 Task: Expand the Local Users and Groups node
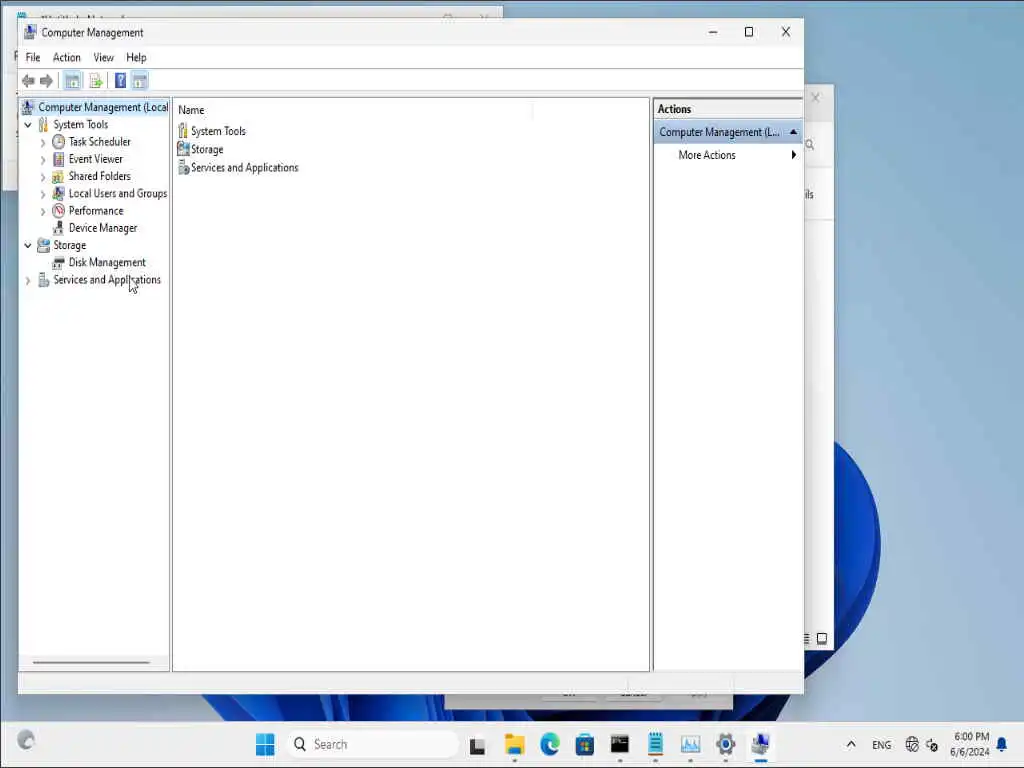(43, 194)
